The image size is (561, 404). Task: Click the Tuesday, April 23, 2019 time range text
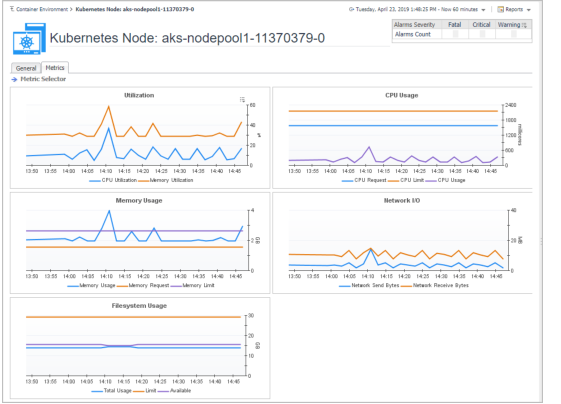(417, 9)
